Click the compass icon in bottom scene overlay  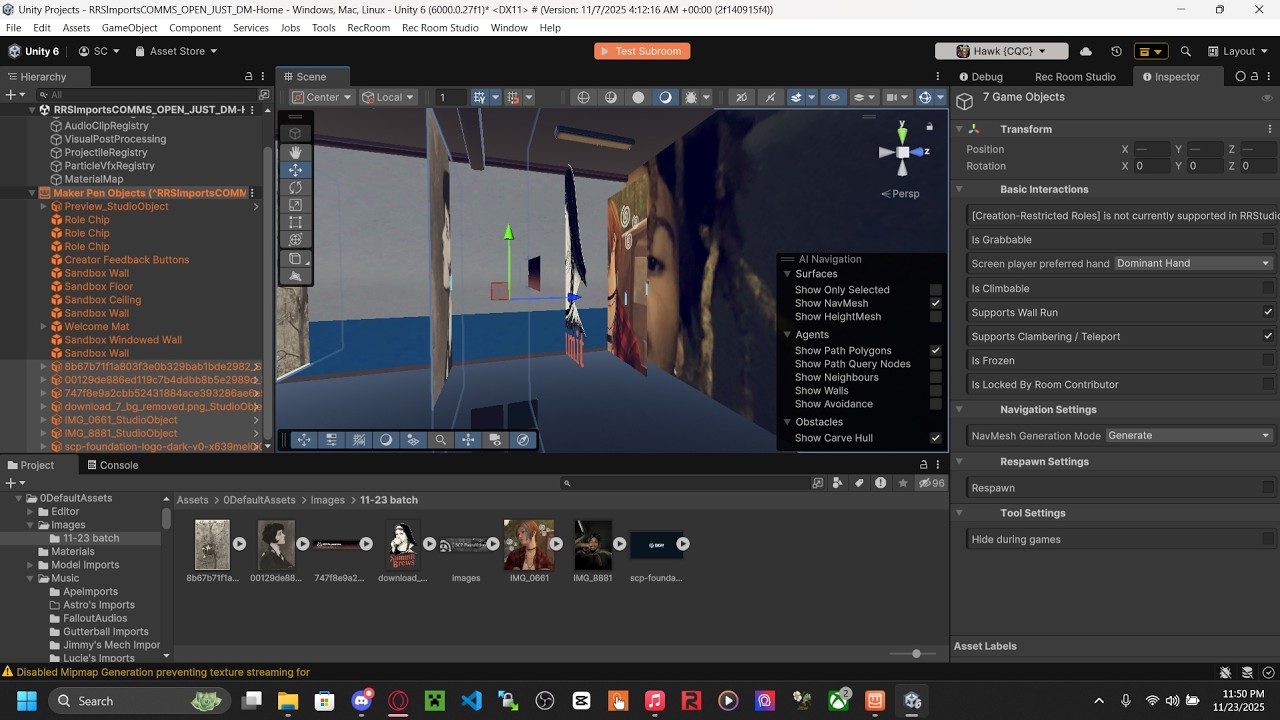point(522,440)
